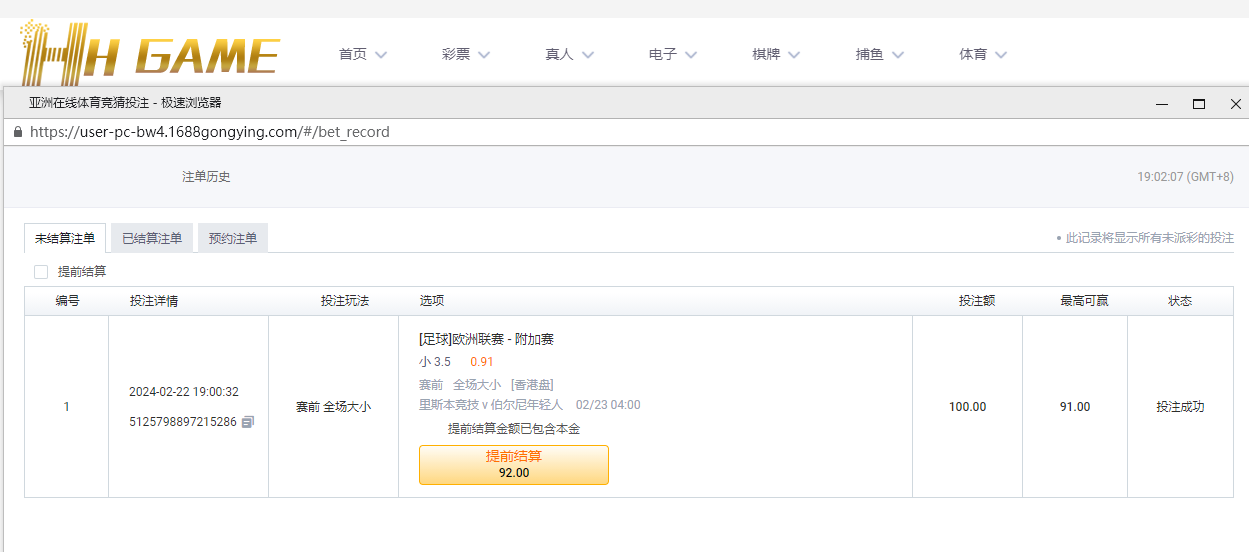
Task: Open the 体育 navigation menu
Action: [983, 54]
